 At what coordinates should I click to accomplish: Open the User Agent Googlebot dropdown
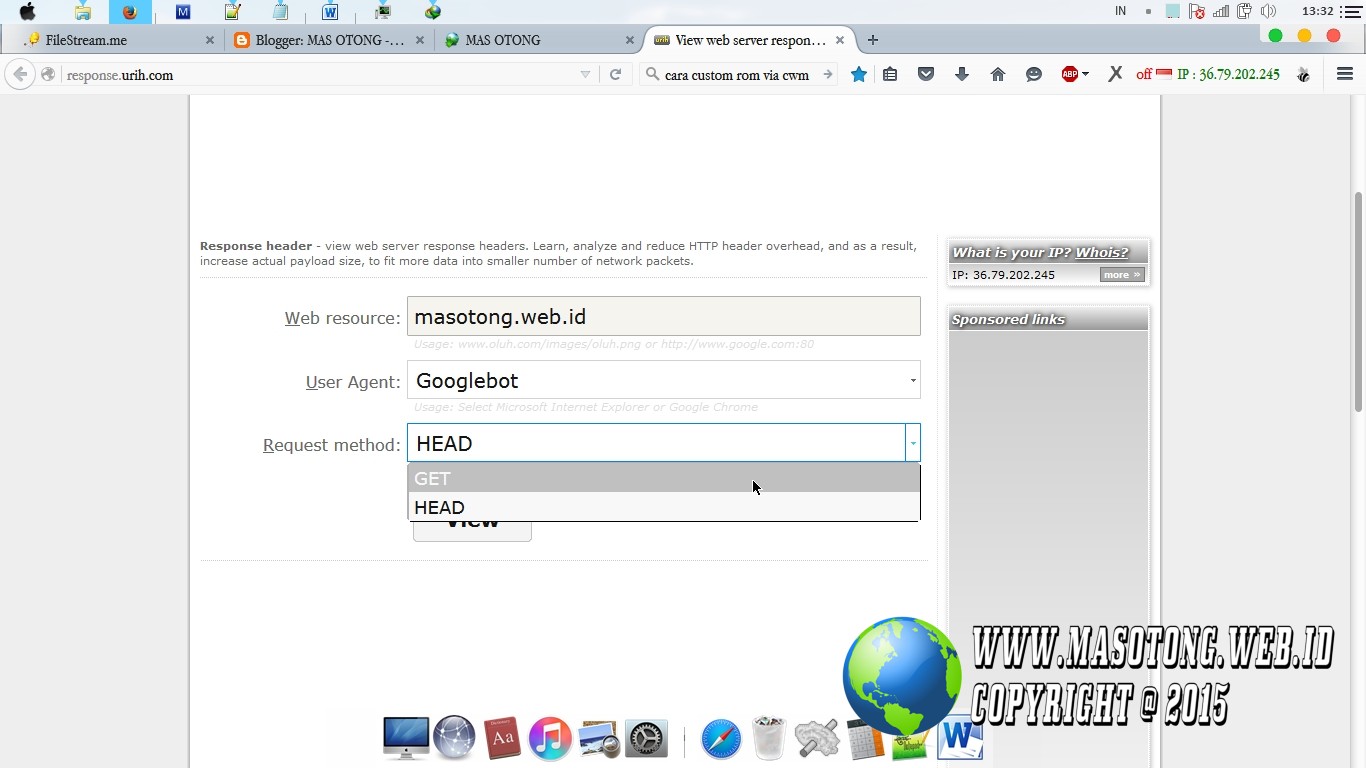pyautogui.click(x=663, y=380)
